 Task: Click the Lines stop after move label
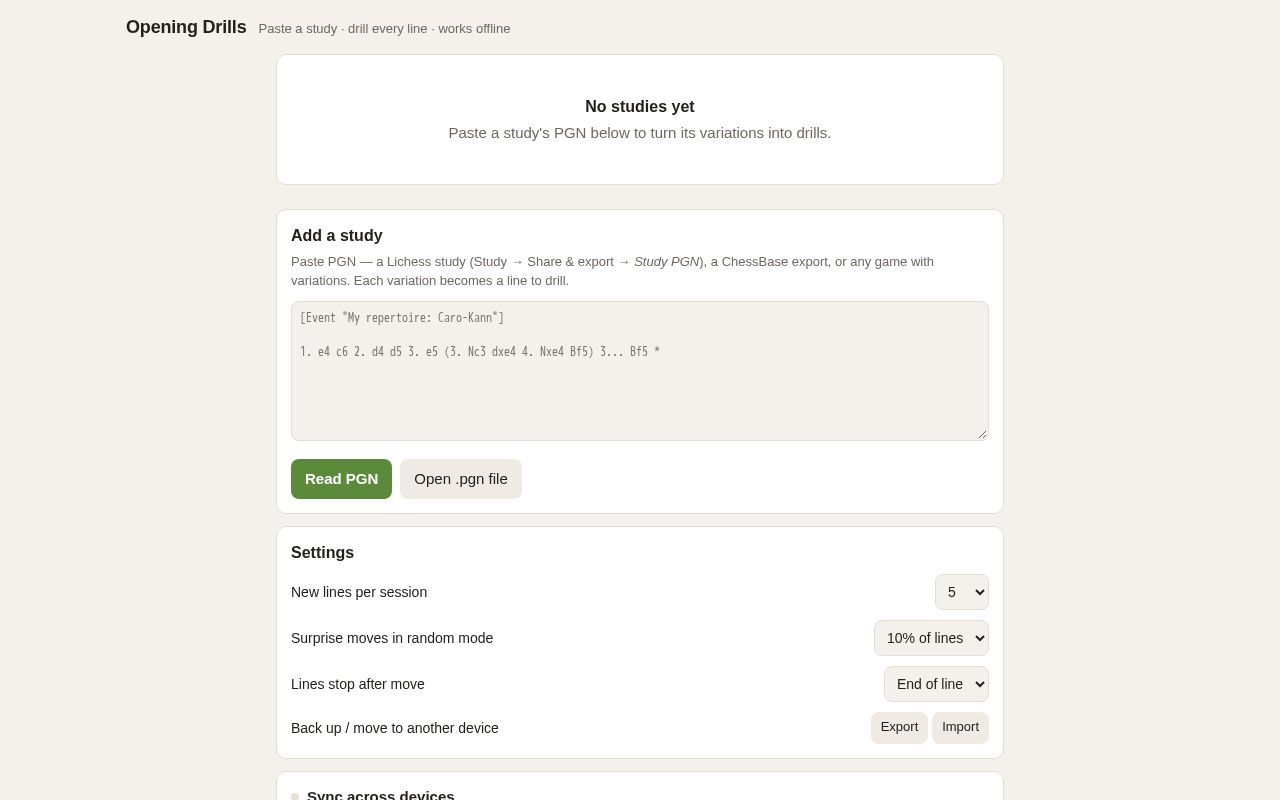358,684
